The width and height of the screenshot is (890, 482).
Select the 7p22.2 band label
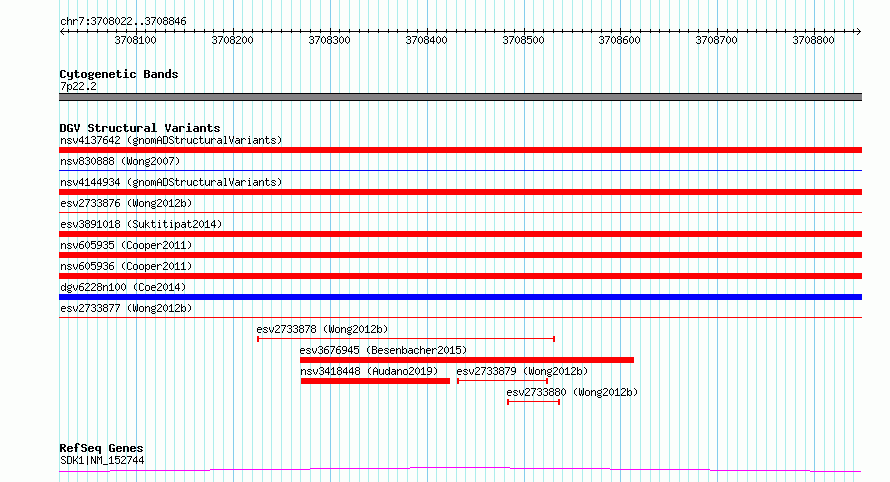78,86
